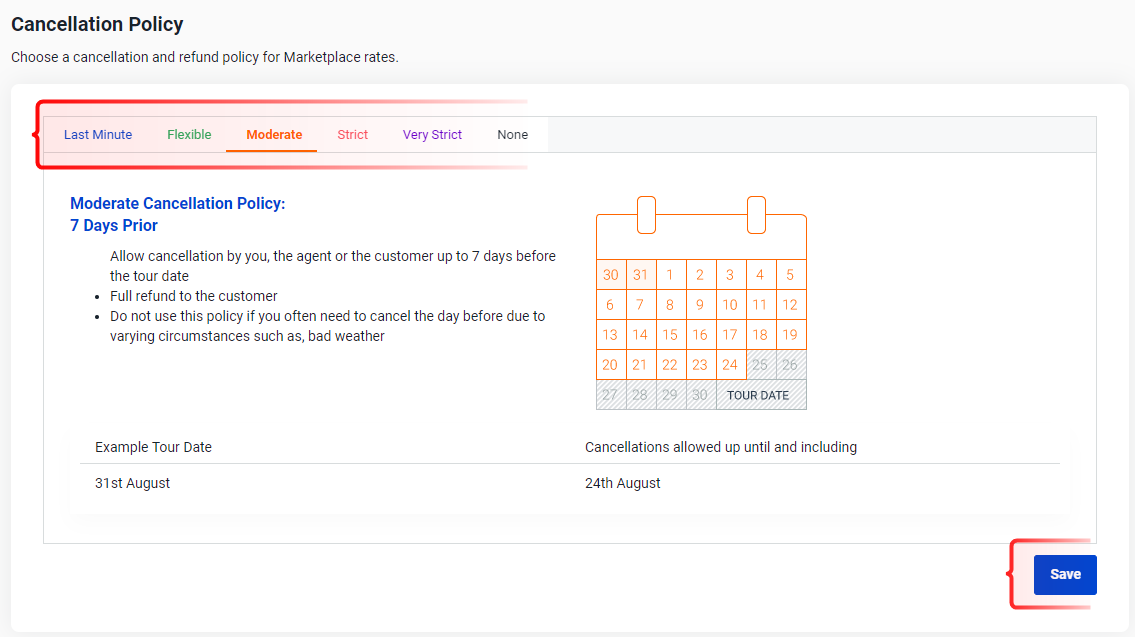1135x637 pixels.
Task: Click calendar day 17
Action: point(730,334)
